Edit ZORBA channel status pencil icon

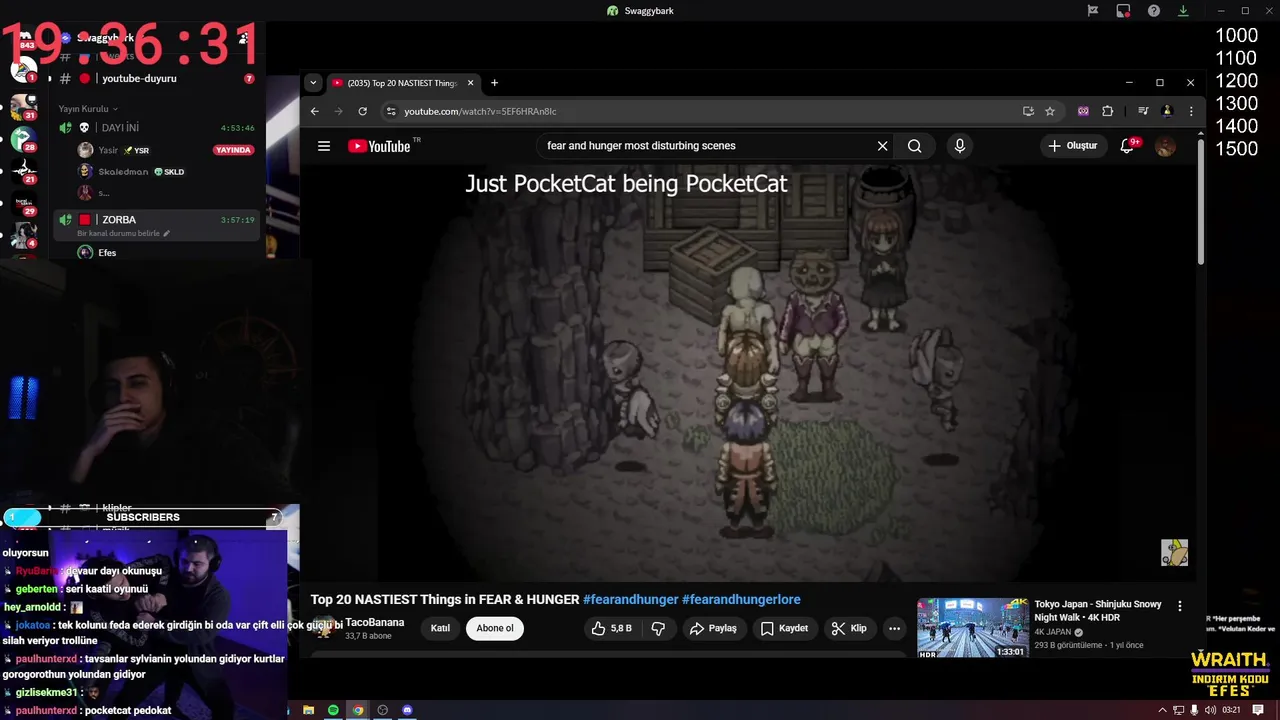[167, 233]
